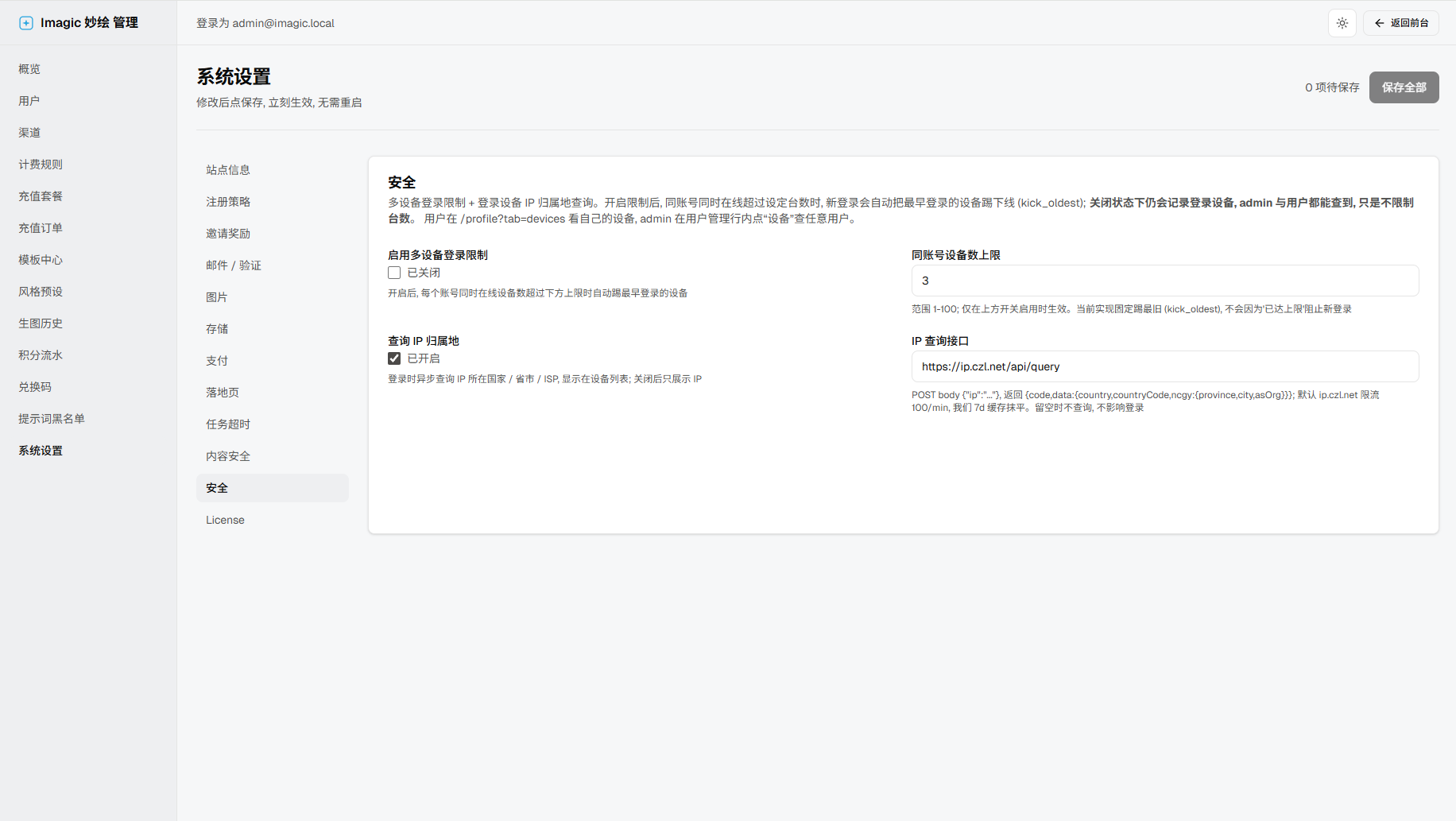This screenshot has width=1456, height=821.
Task: Click the IP 查询接口 URL field
Action: (1165, 366)
